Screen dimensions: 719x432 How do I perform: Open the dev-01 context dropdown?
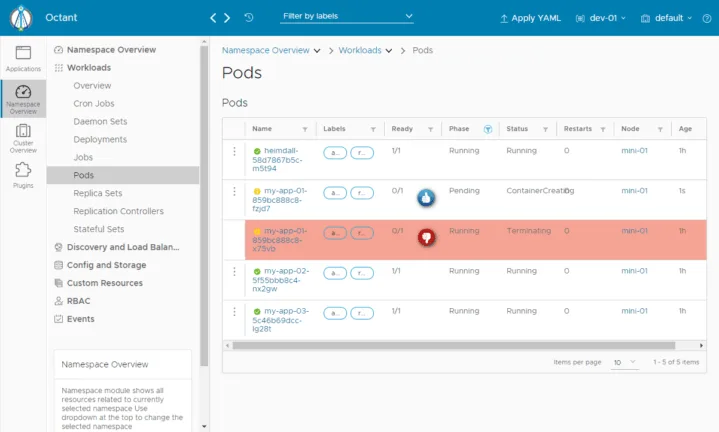601,18
